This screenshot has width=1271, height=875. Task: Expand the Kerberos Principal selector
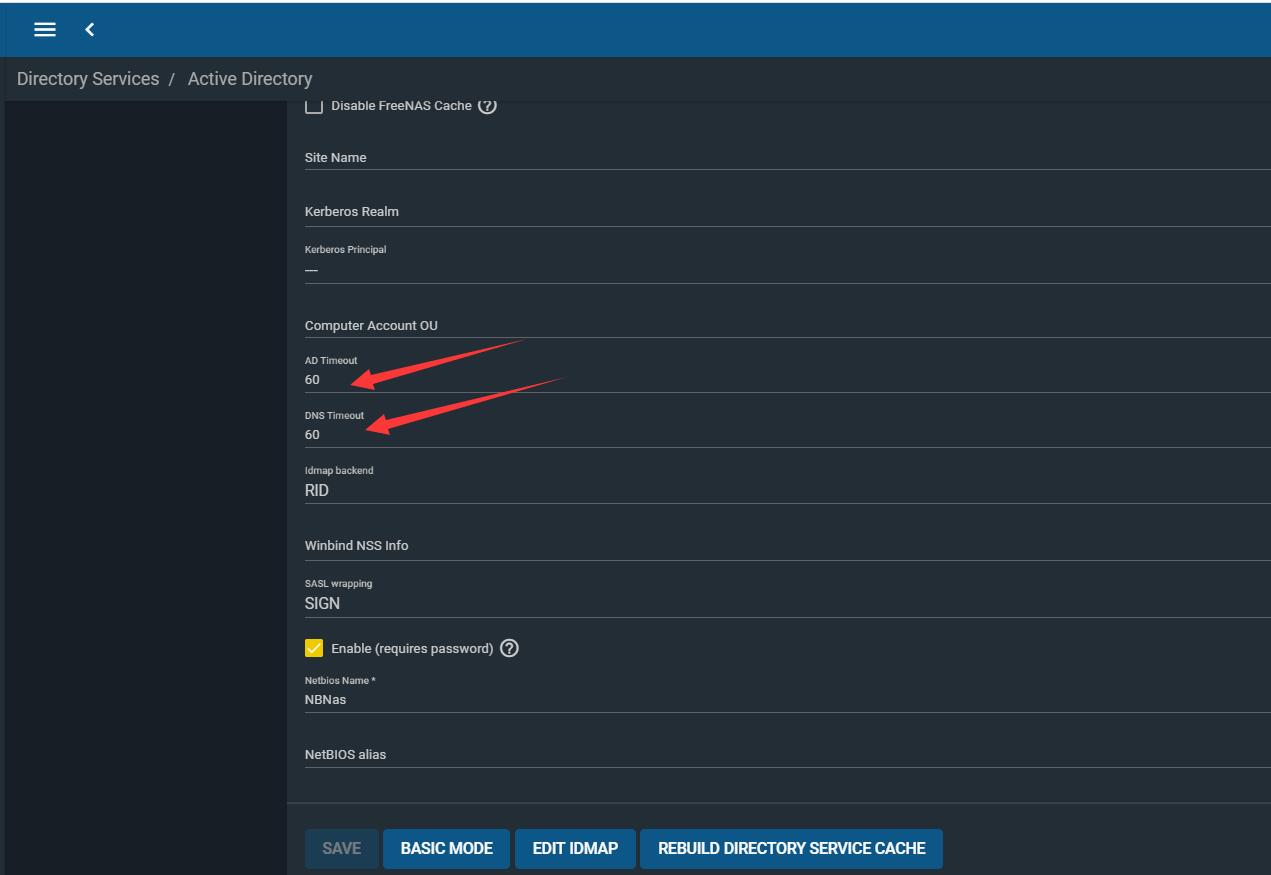[780, 269]
